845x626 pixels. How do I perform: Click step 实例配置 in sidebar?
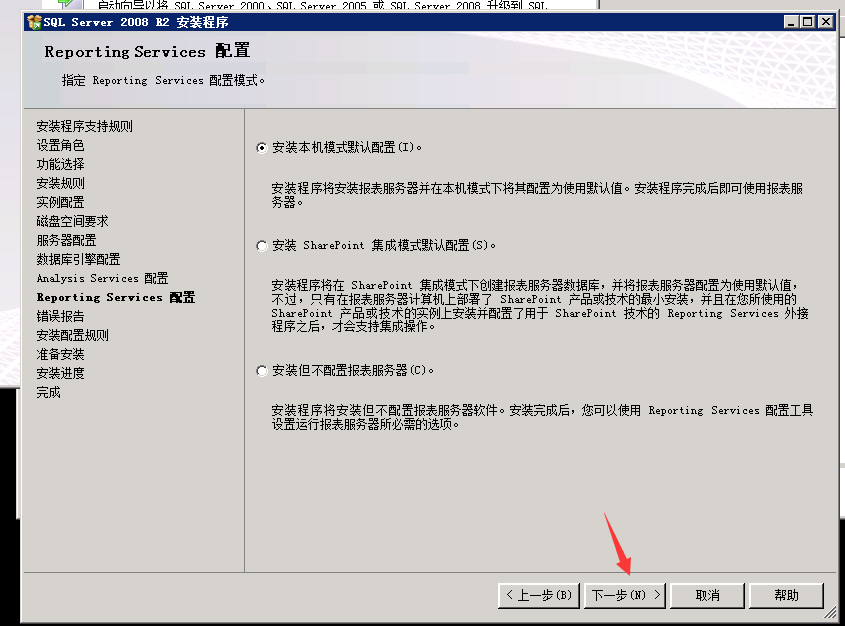point(60,202)
